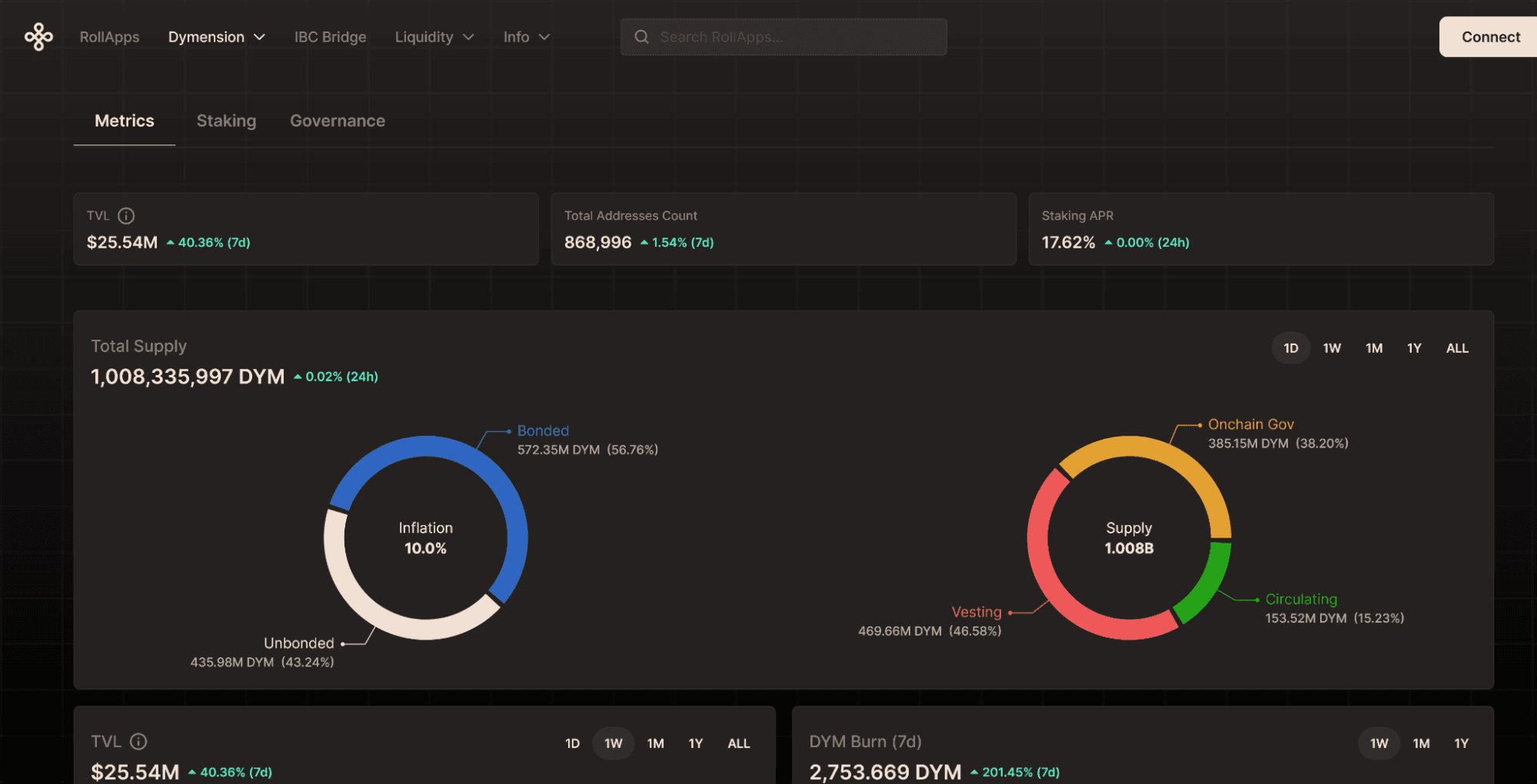
Task: Click the search magnifier icon
Action: [641, 37]
